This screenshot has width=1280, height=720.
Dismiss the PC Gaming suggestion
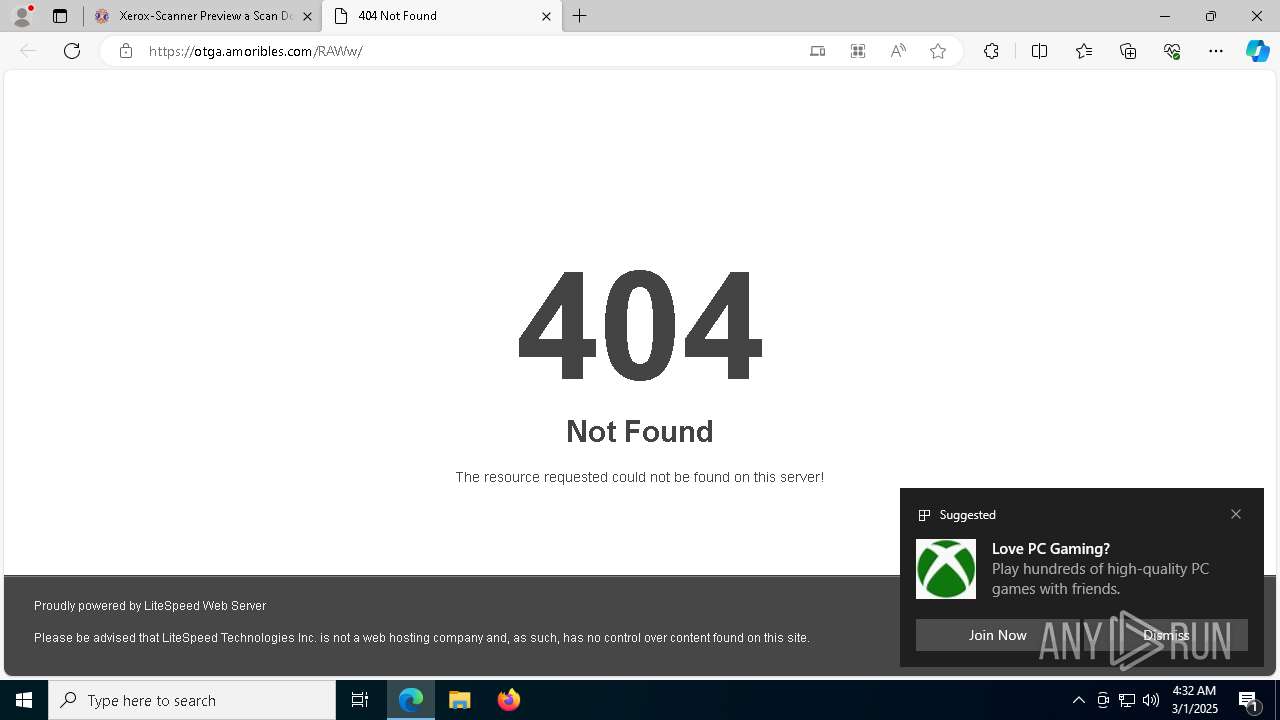(1166, 635)
